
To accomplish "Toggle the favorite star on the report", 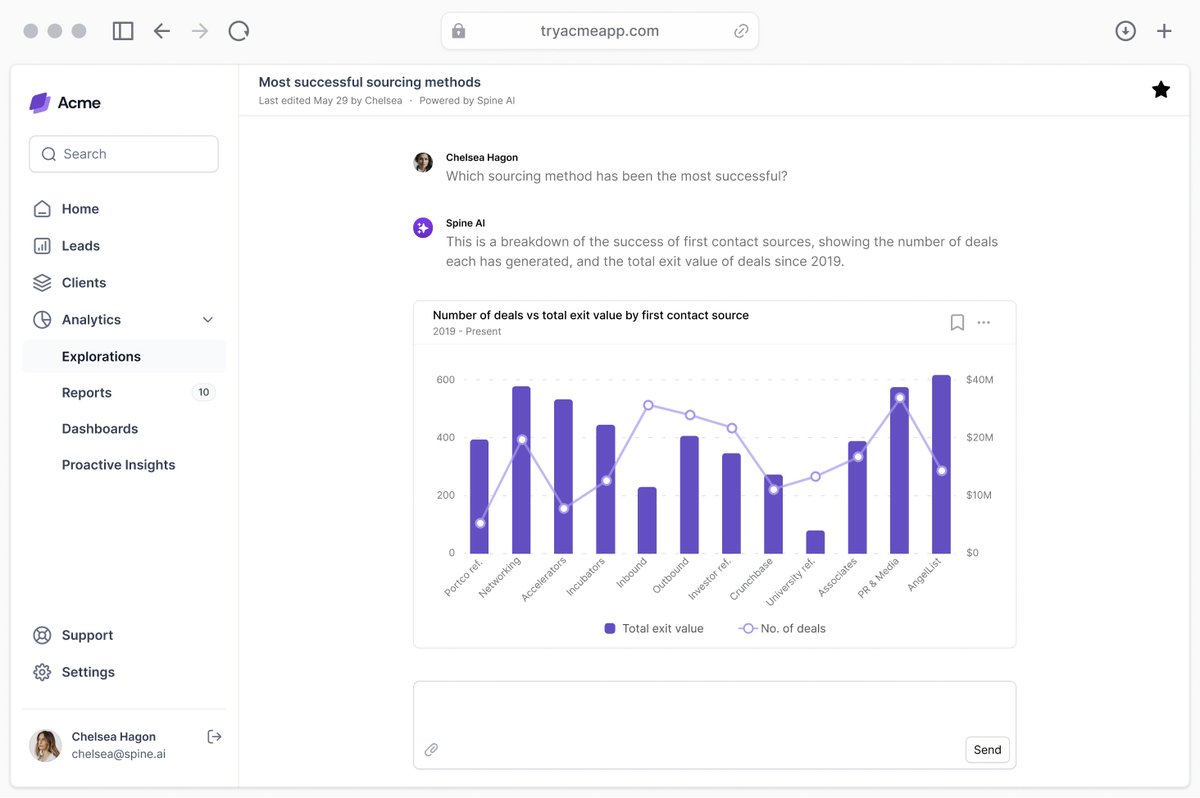I will click(x=1161, y=88).
